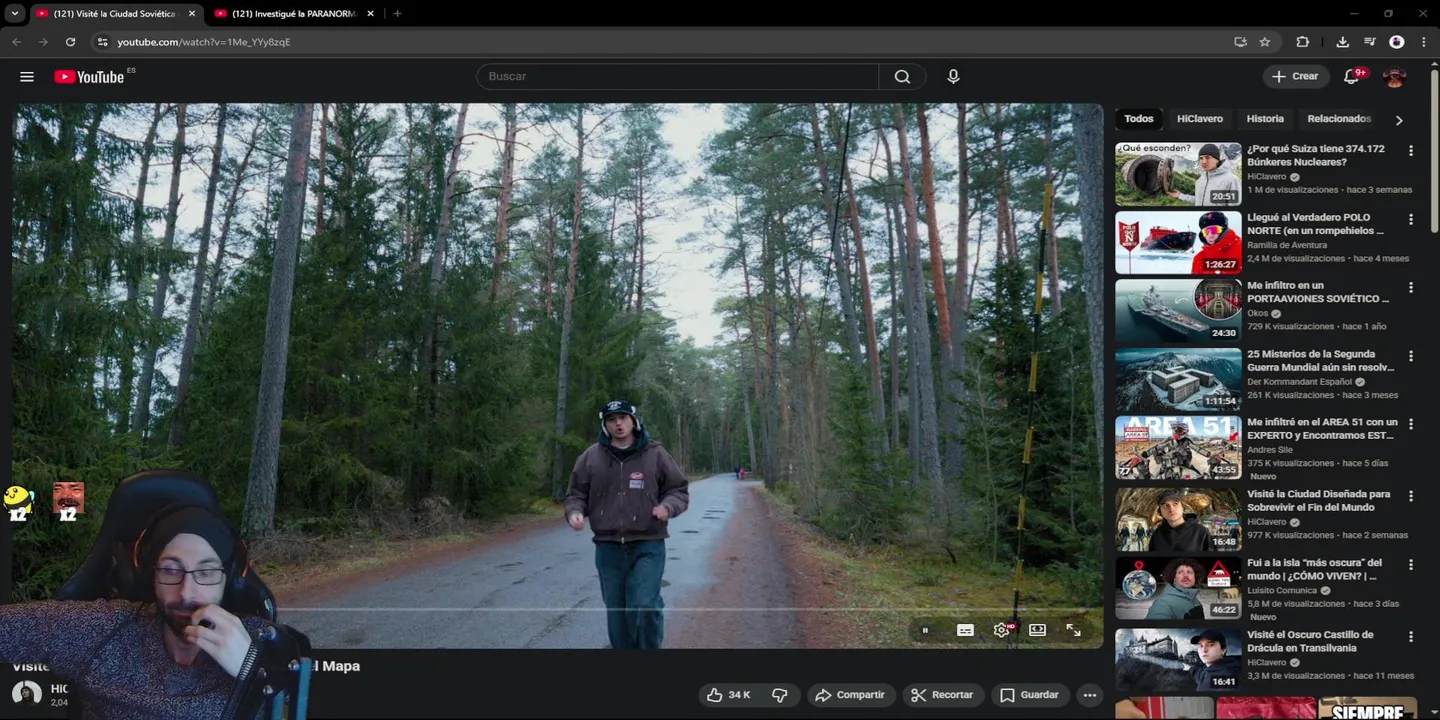Click the Recortar button
Screen dimensions: 1440x720
click(943, 695)
